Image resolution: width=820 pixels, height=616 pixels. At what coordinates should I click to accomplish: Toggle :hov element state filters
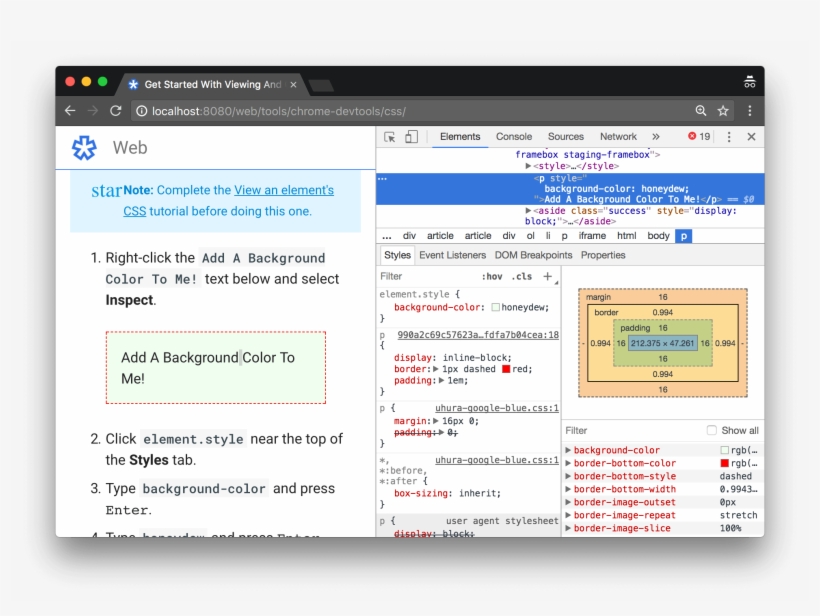click(x=494, y=276)
